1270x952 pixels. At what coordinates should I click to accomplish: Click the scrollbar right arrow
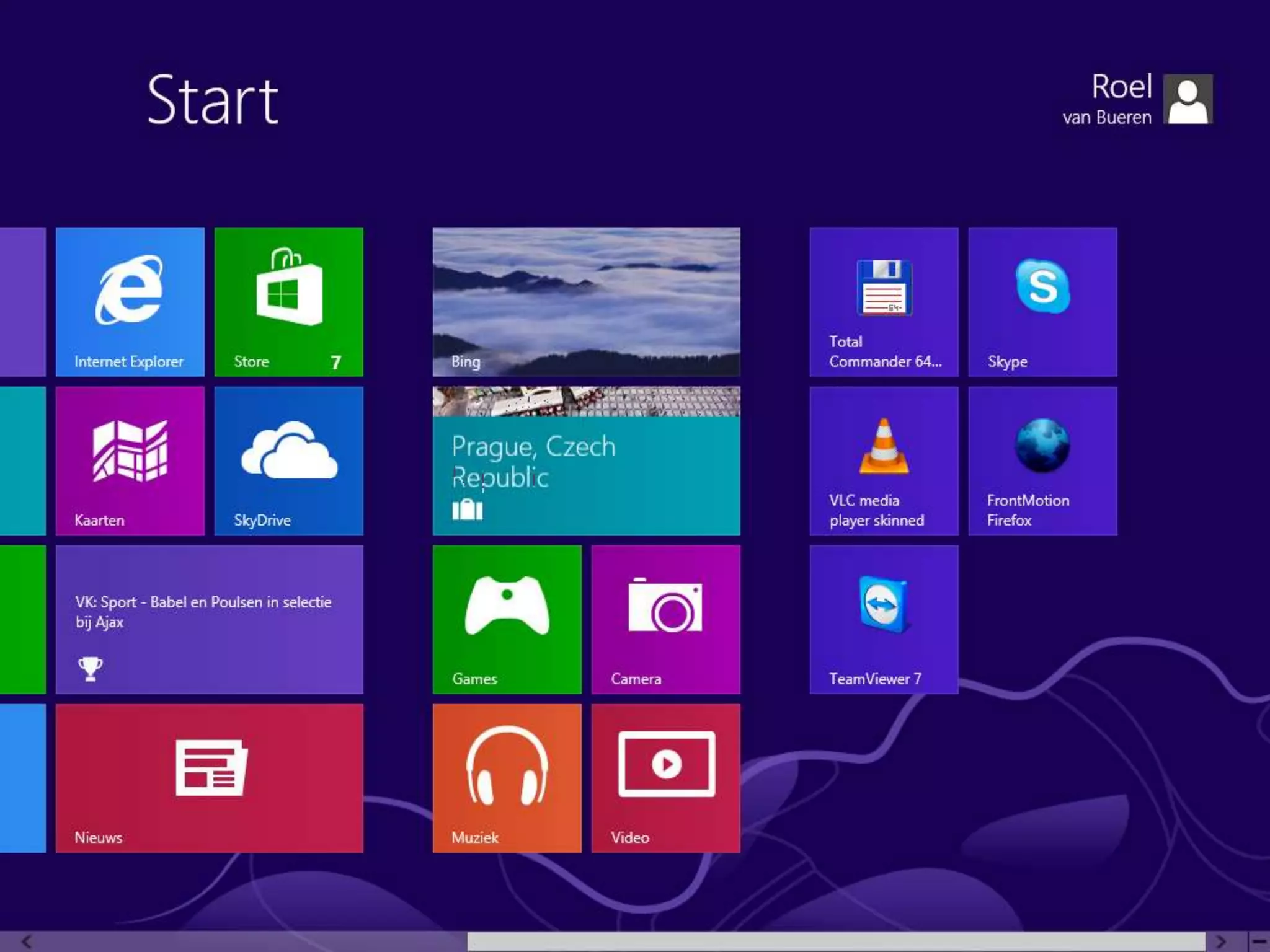coord(1220,941)
